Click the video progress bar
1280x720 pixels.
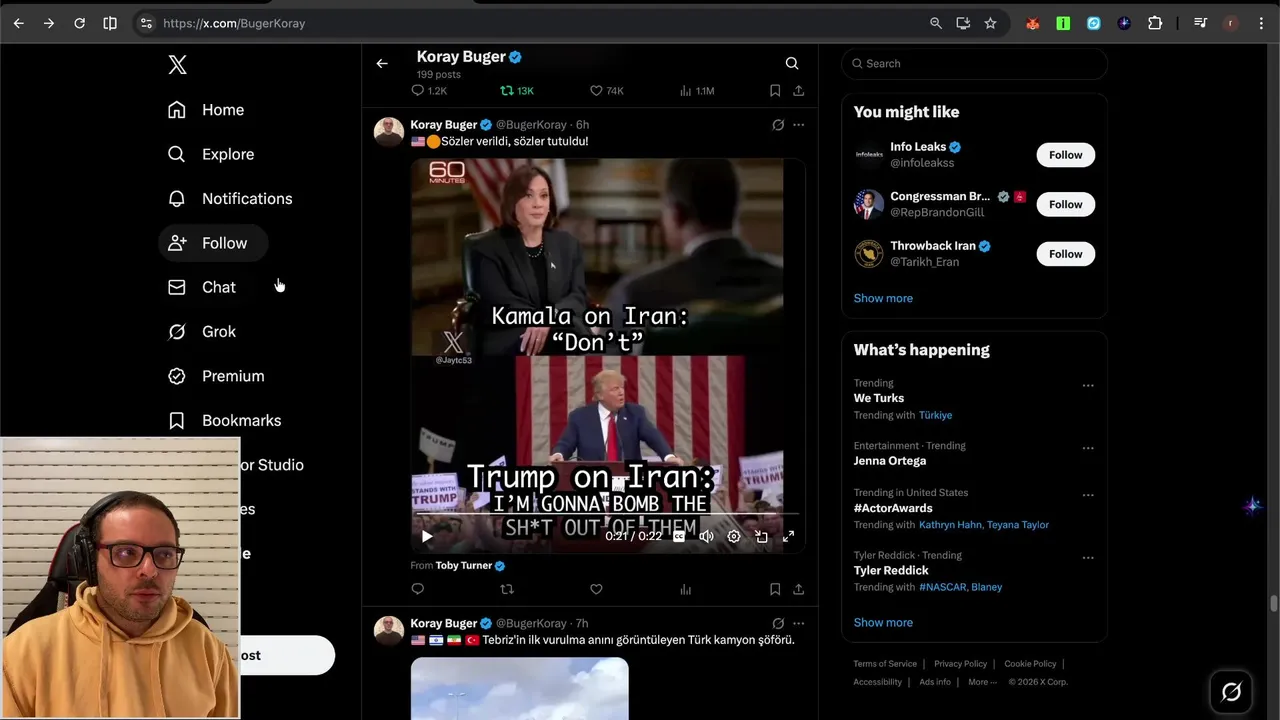(607, 515)
